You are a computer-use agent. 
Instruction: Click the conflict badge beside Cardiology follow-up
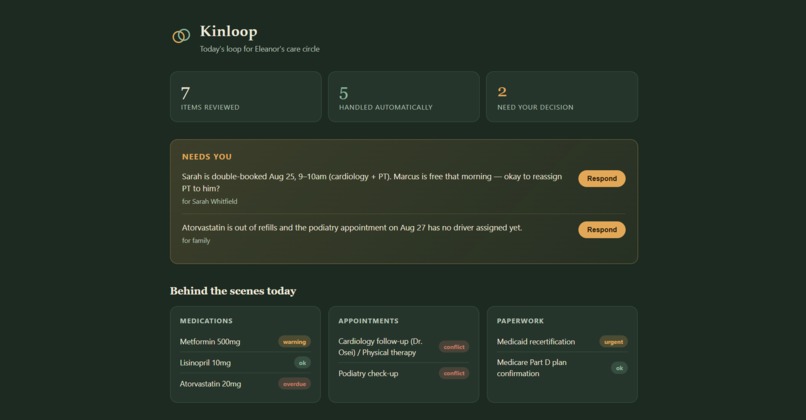pos(454,347)
